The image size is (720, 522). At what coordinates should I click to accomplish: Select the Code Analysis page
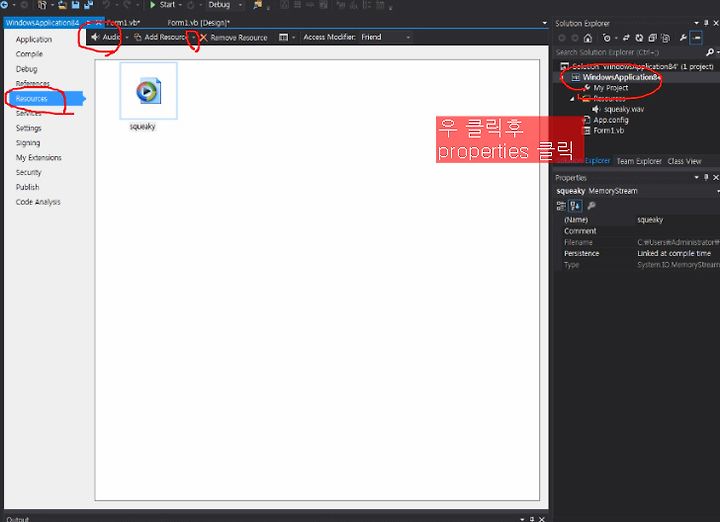(38, 202)
